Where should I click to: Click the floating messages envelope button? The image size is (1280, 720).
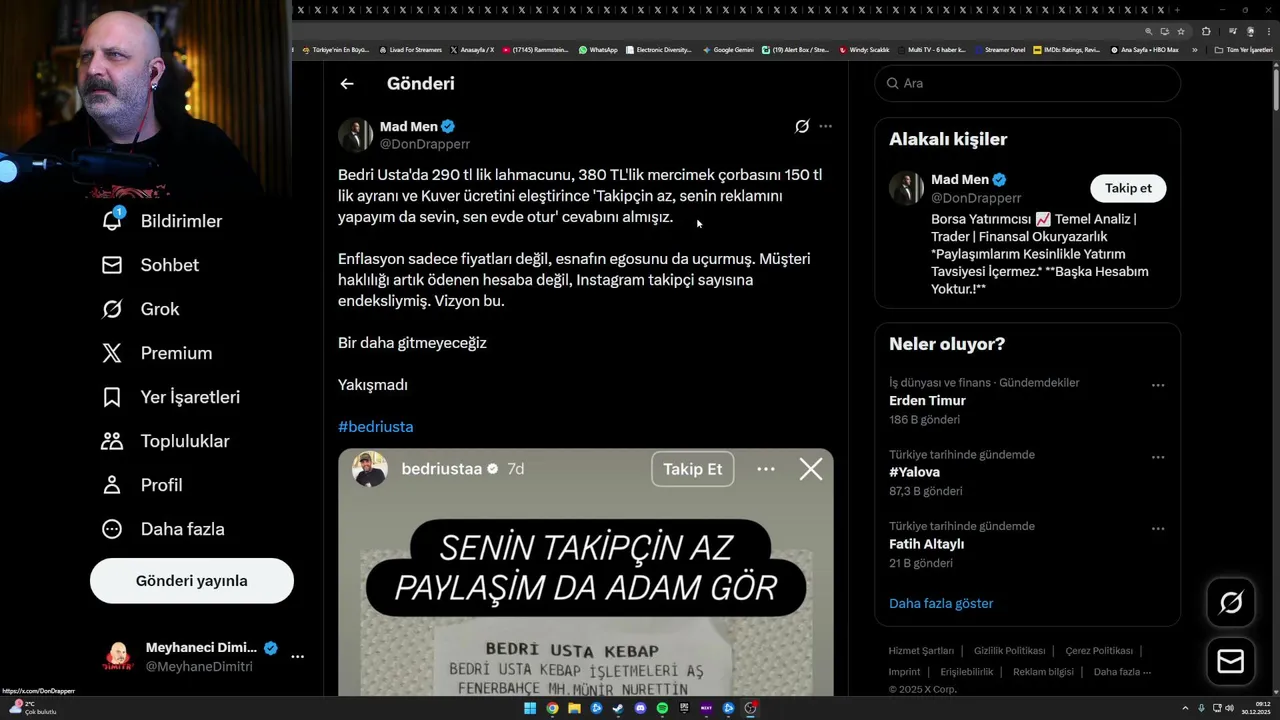coord(1231,662)
